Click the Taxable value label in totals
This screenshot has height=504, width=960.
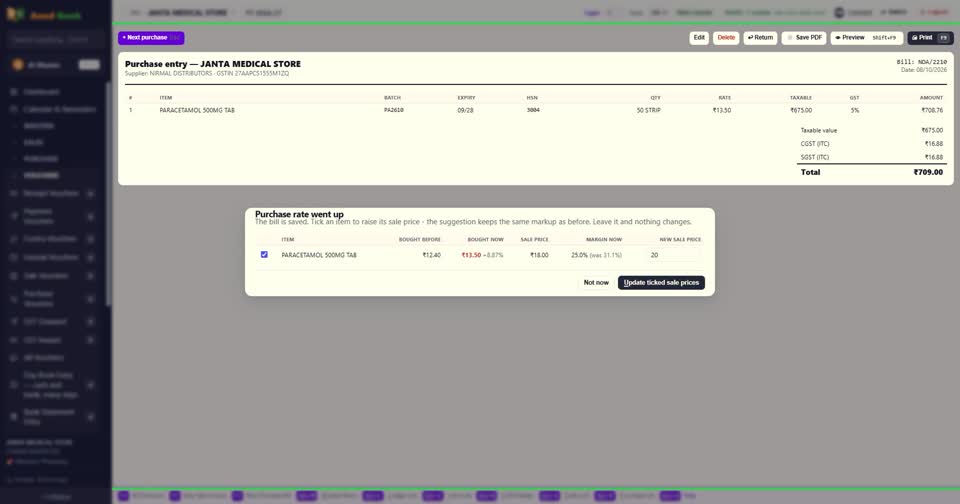pos(819,130)
